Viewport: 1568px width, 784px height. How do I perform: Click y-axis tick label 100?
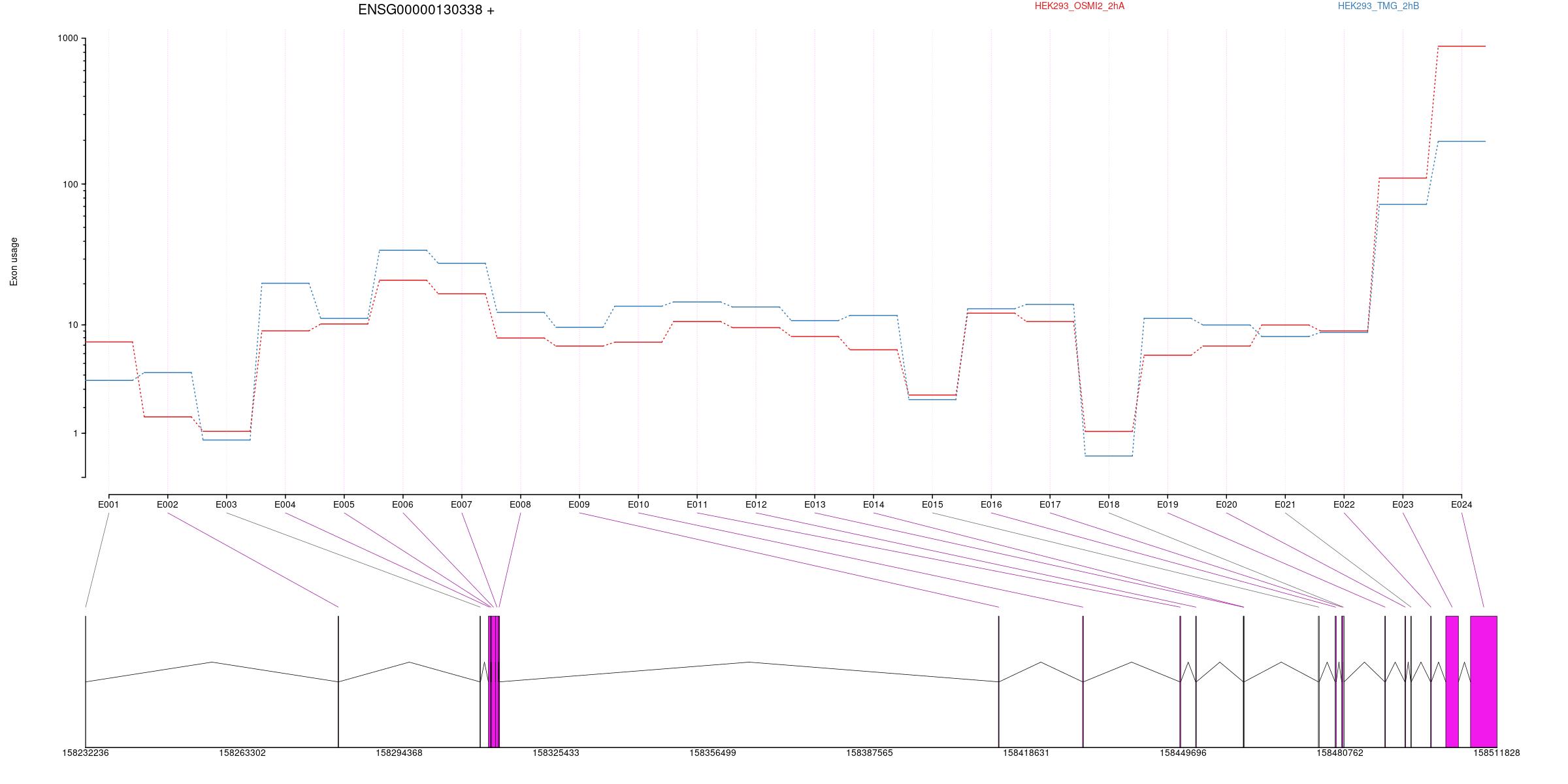(x=70, y=184)
